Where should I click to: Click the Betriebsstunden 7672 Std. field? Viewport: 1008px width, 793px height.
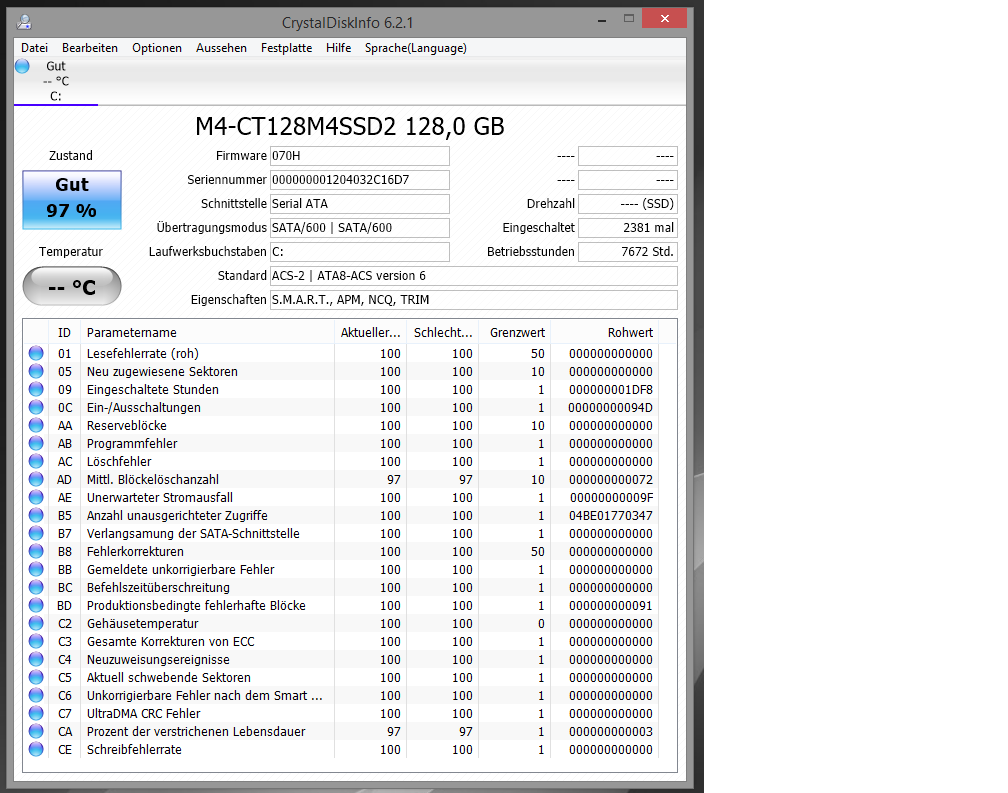628,252
